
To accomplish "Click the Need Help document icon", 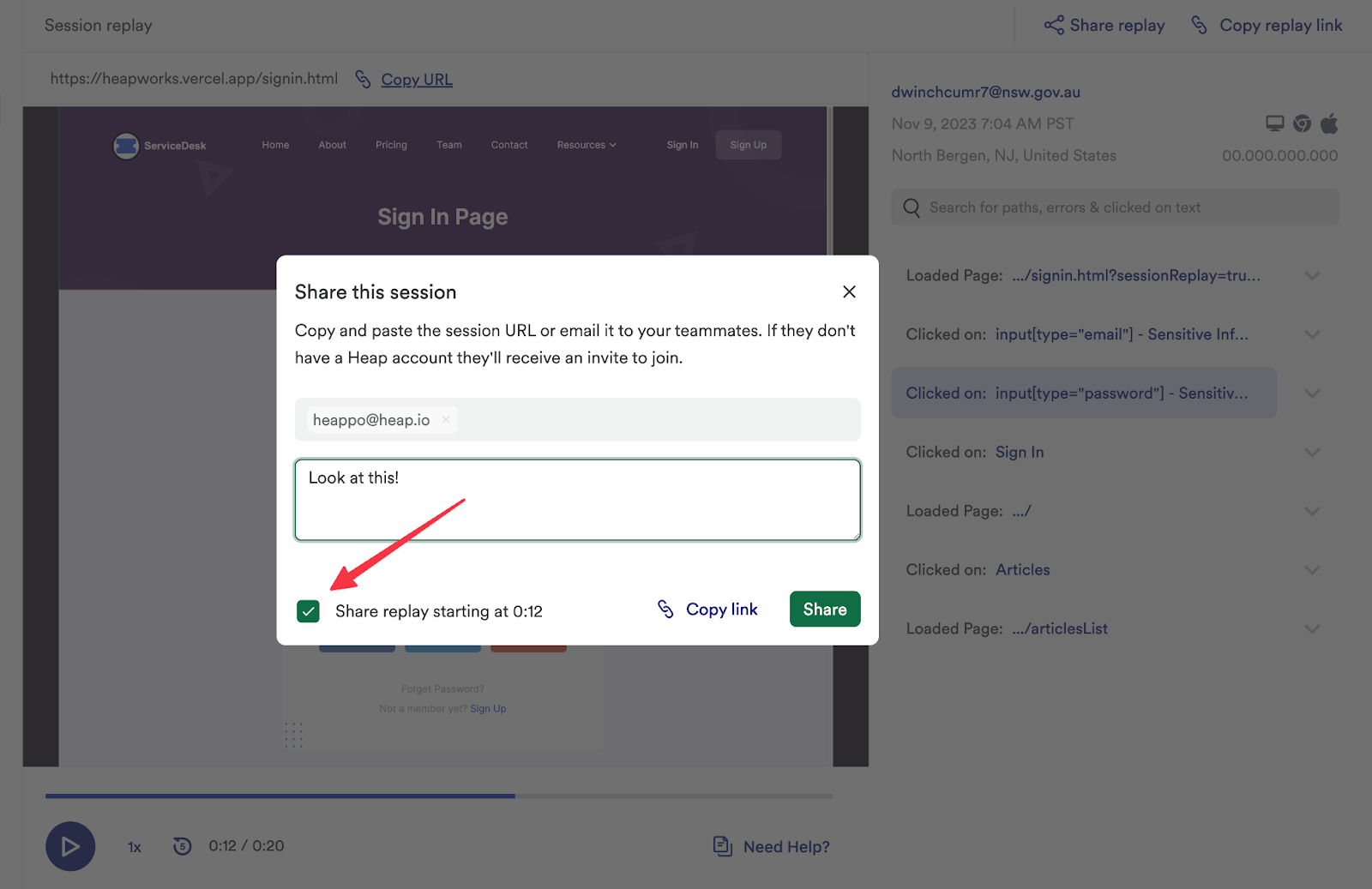I will (x=723, y=846).
